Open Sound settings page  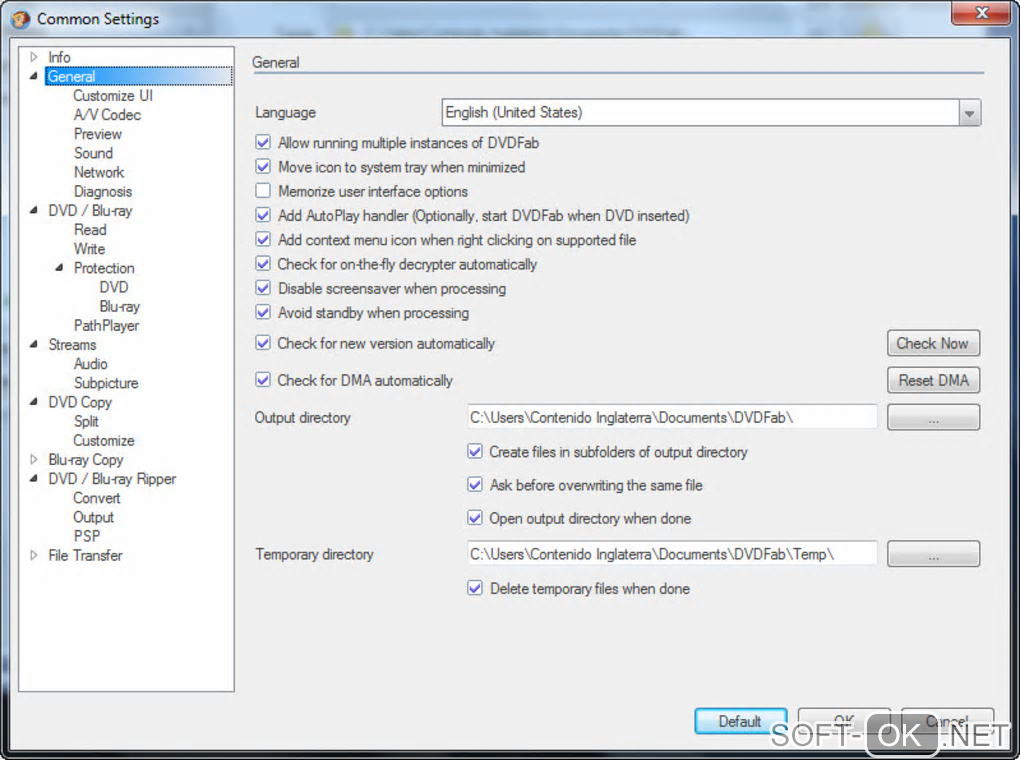click(93, 153)
